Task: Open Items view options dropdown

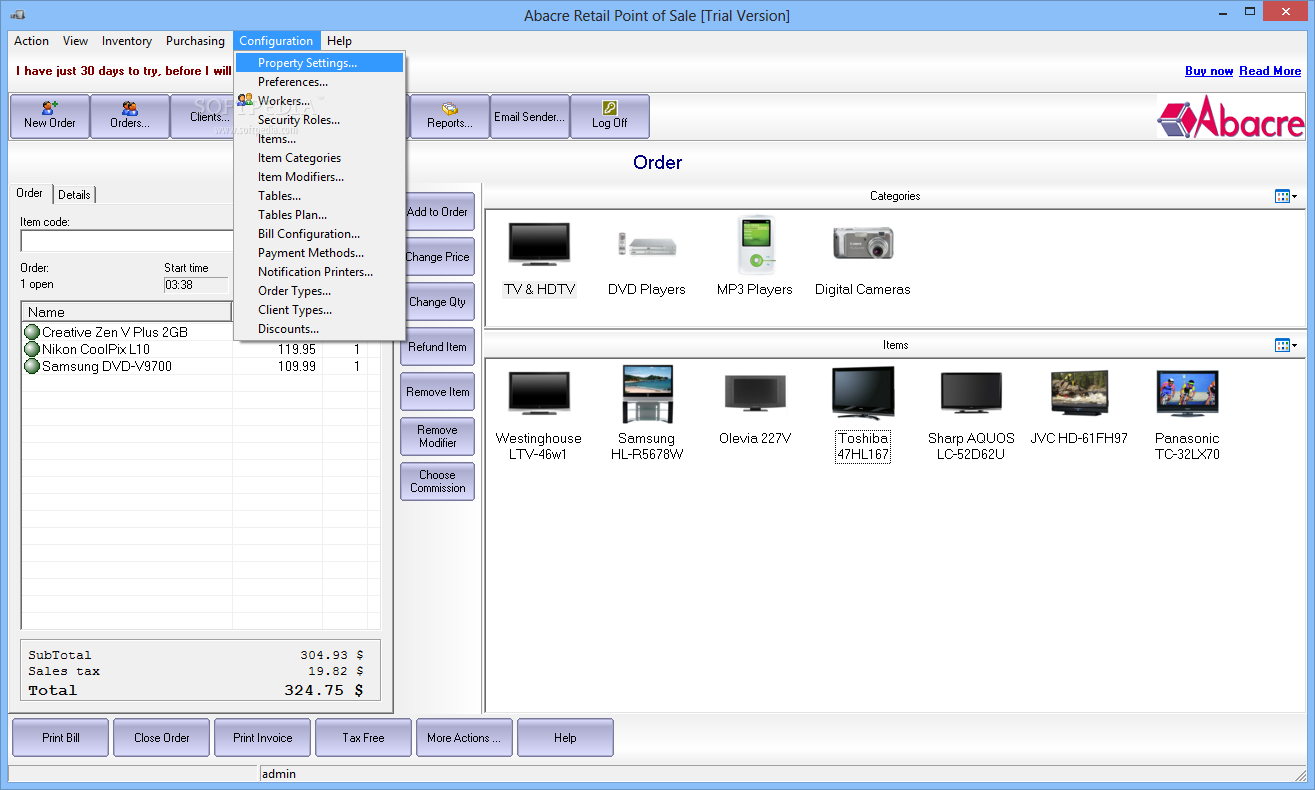Action: coord(1286,345)
